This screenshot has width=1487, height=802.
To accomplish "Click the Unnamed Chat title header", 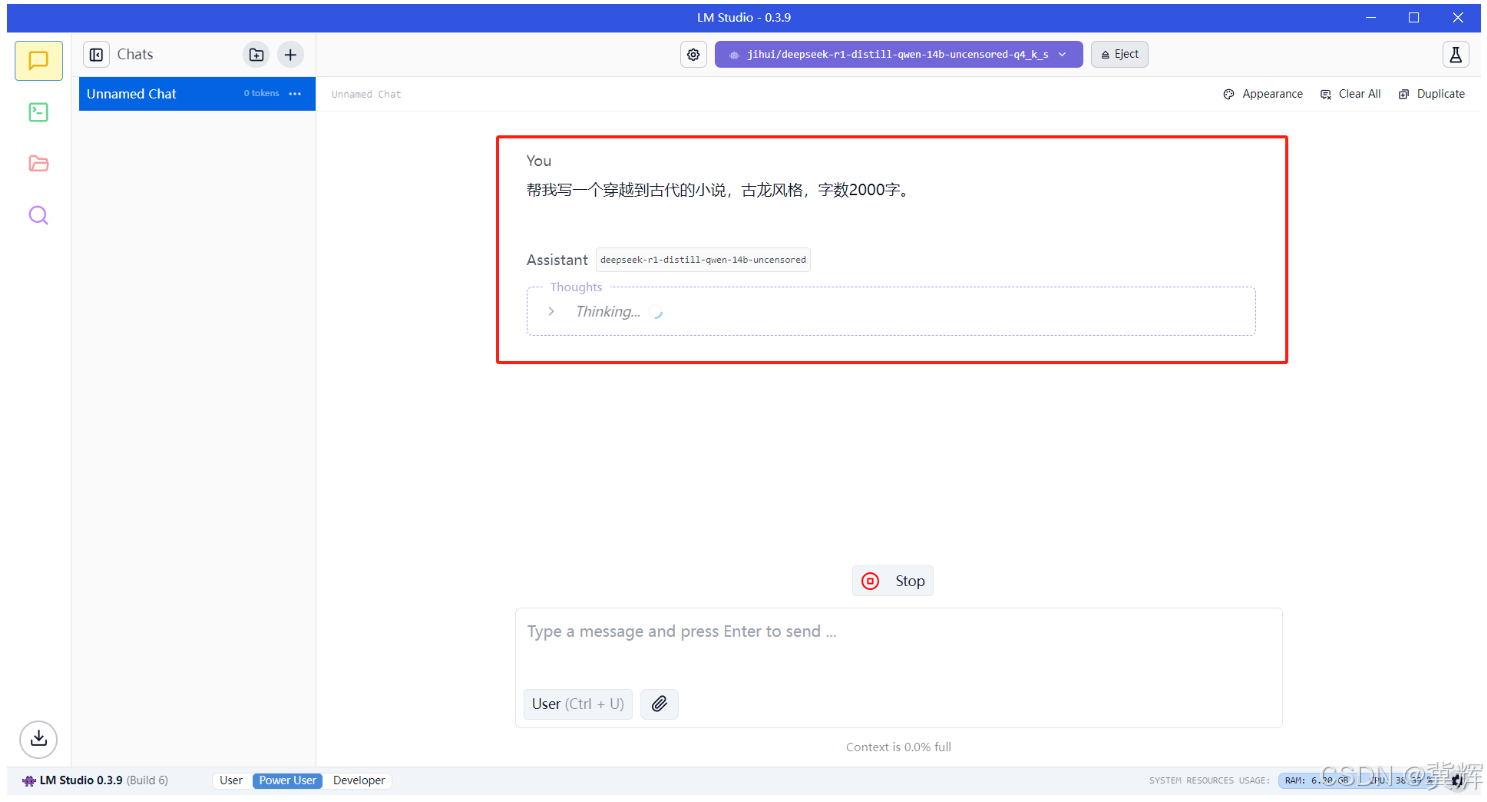I will 366,95.
